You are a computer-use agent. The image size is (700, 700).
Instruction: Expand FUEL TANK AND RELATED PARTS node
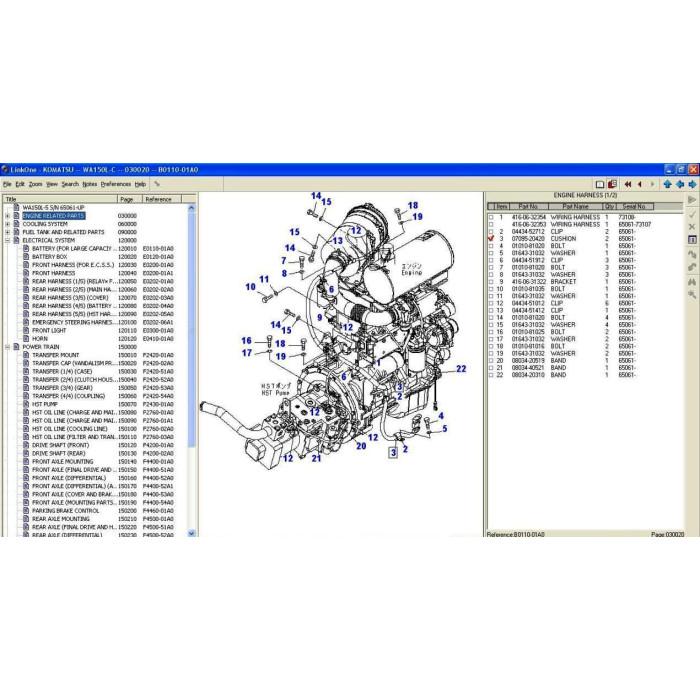tap(7, 232)
